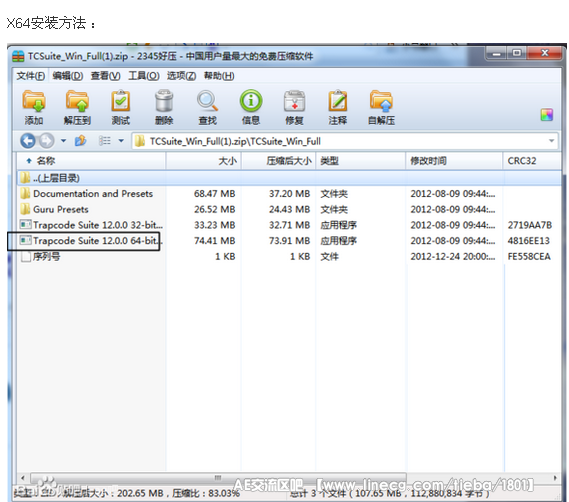Open the 帮助(H) menu
This screenshot has height=502, width=569.
pyautogui.click(x=219, y=76)
